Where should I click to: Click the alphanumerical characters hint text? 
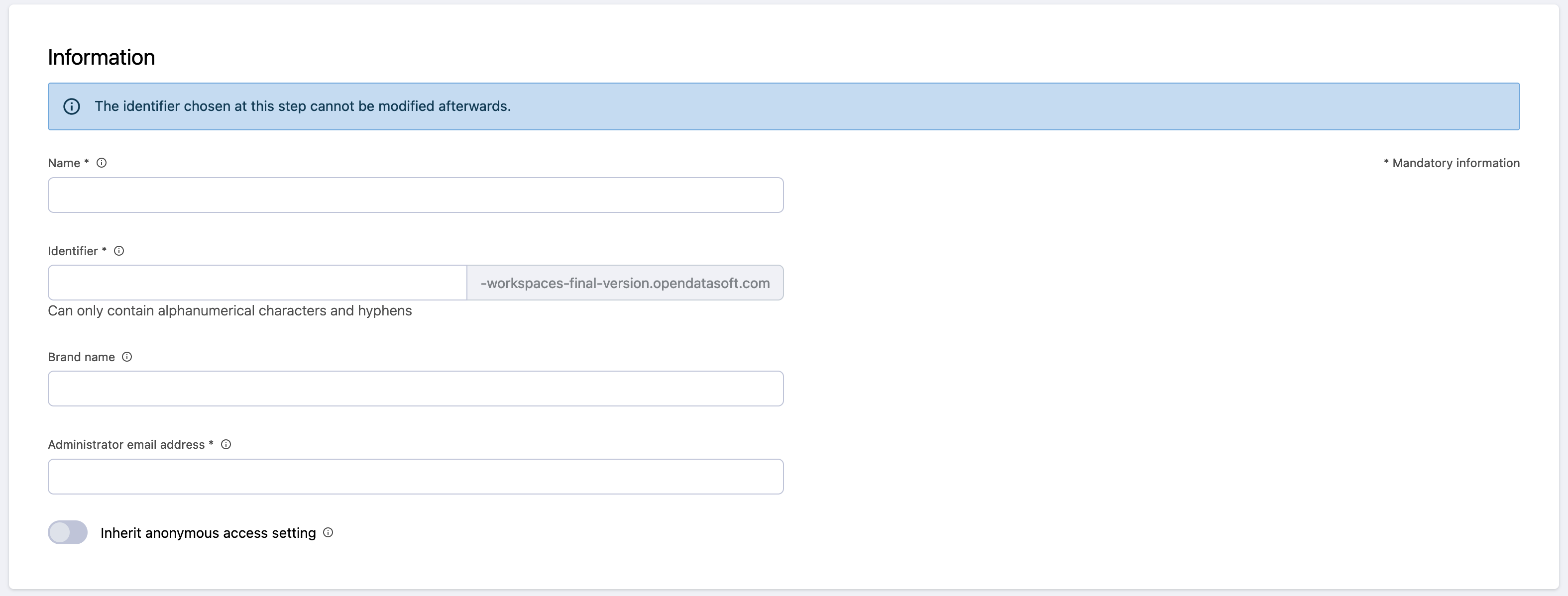(229, 311)
